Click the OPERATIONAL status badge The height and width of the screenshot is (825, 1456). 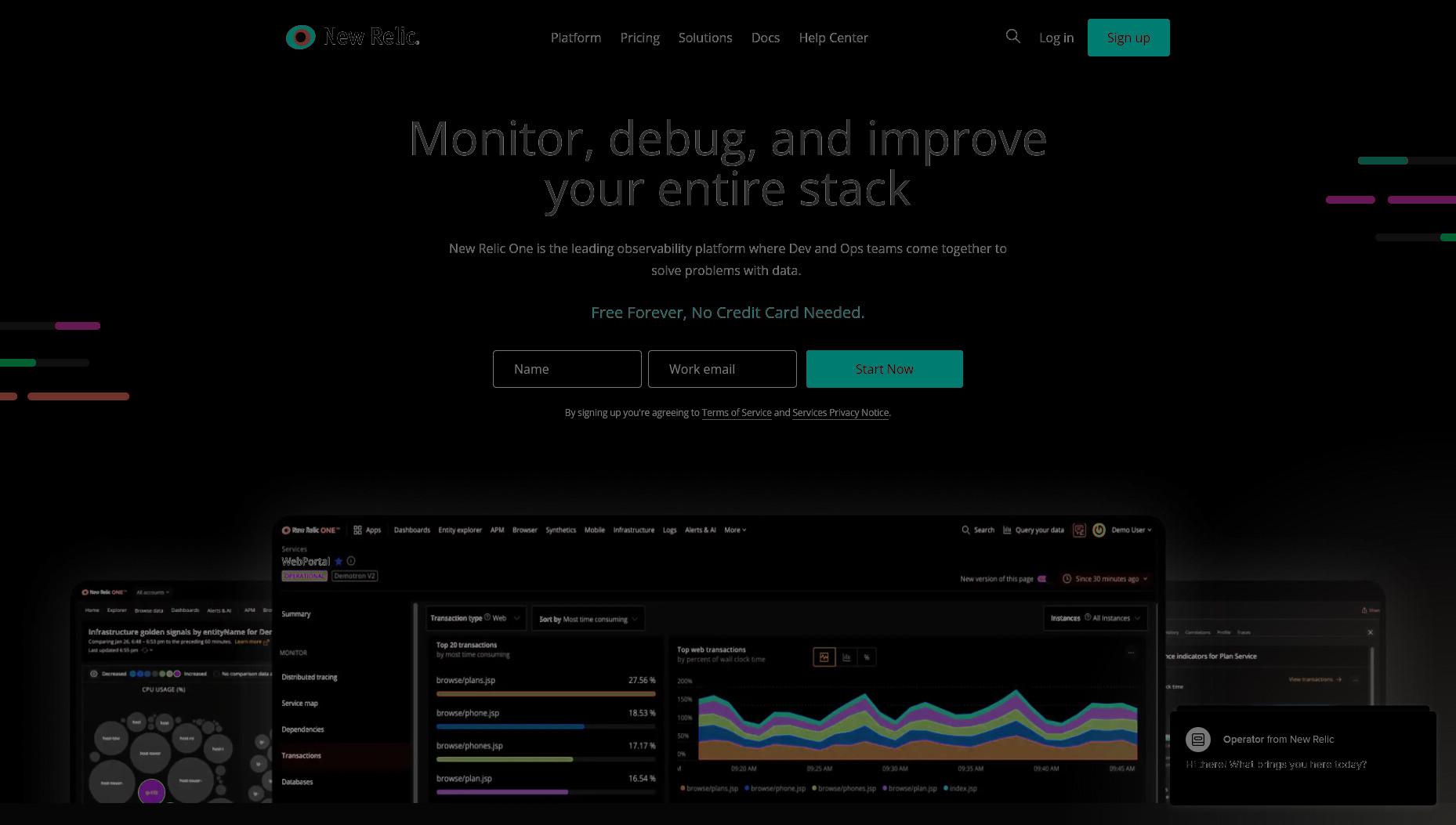point(304,576)
